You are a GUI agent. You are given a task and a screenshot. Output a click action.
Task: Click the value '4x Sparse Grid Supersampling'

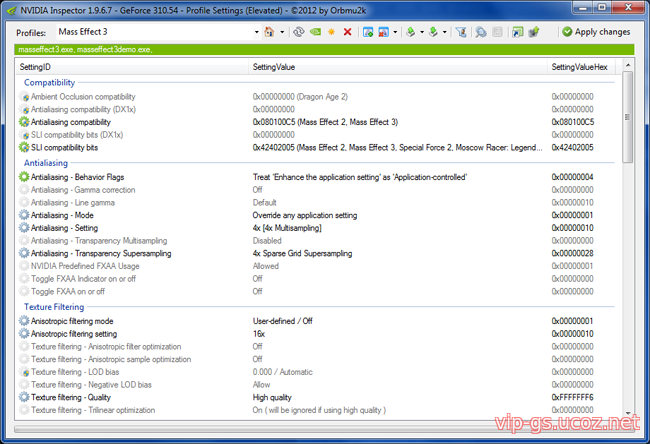click(x=302, y=253)
